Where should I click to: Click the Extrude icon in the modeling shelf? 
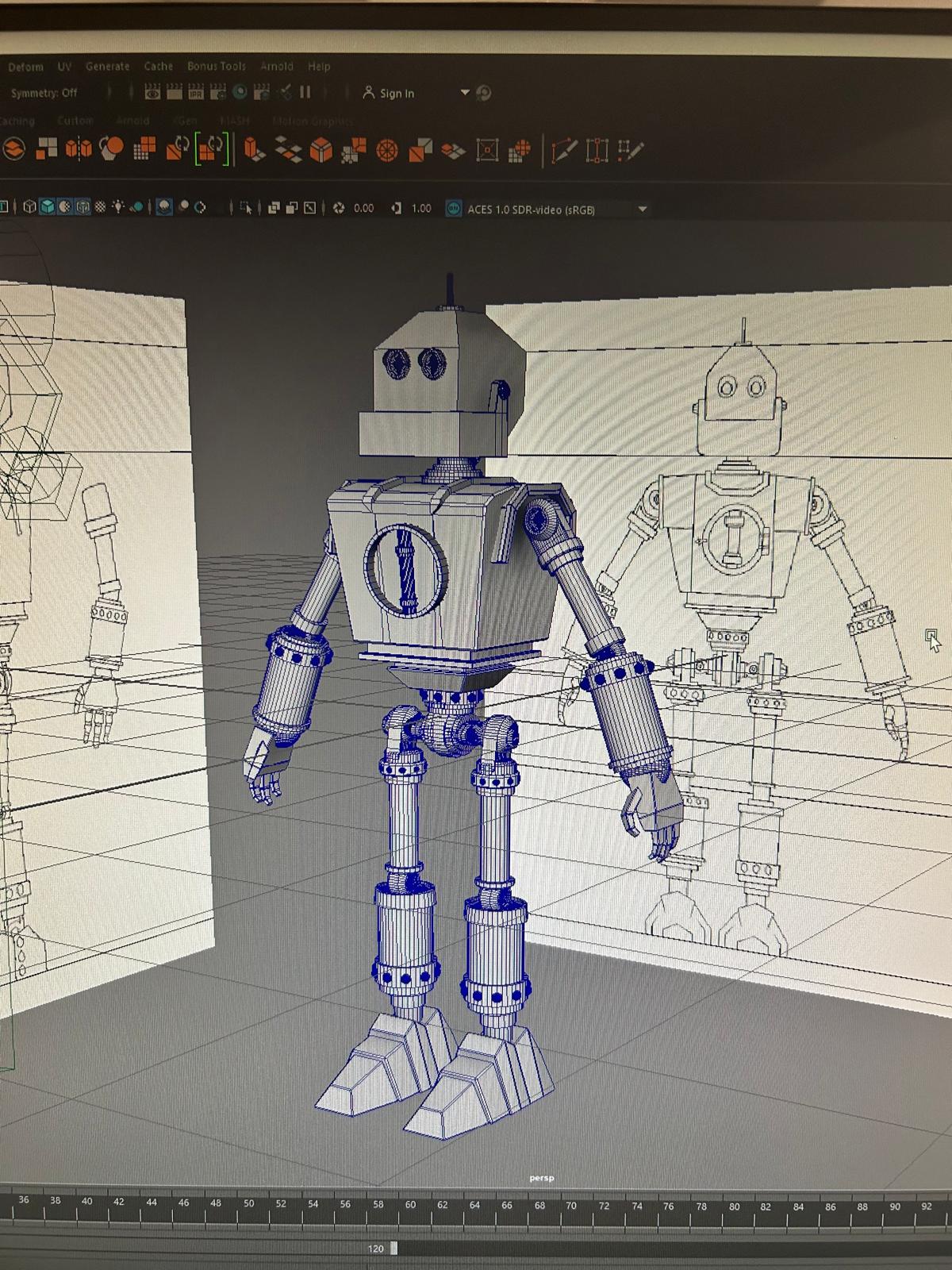[x=254, y=149]
